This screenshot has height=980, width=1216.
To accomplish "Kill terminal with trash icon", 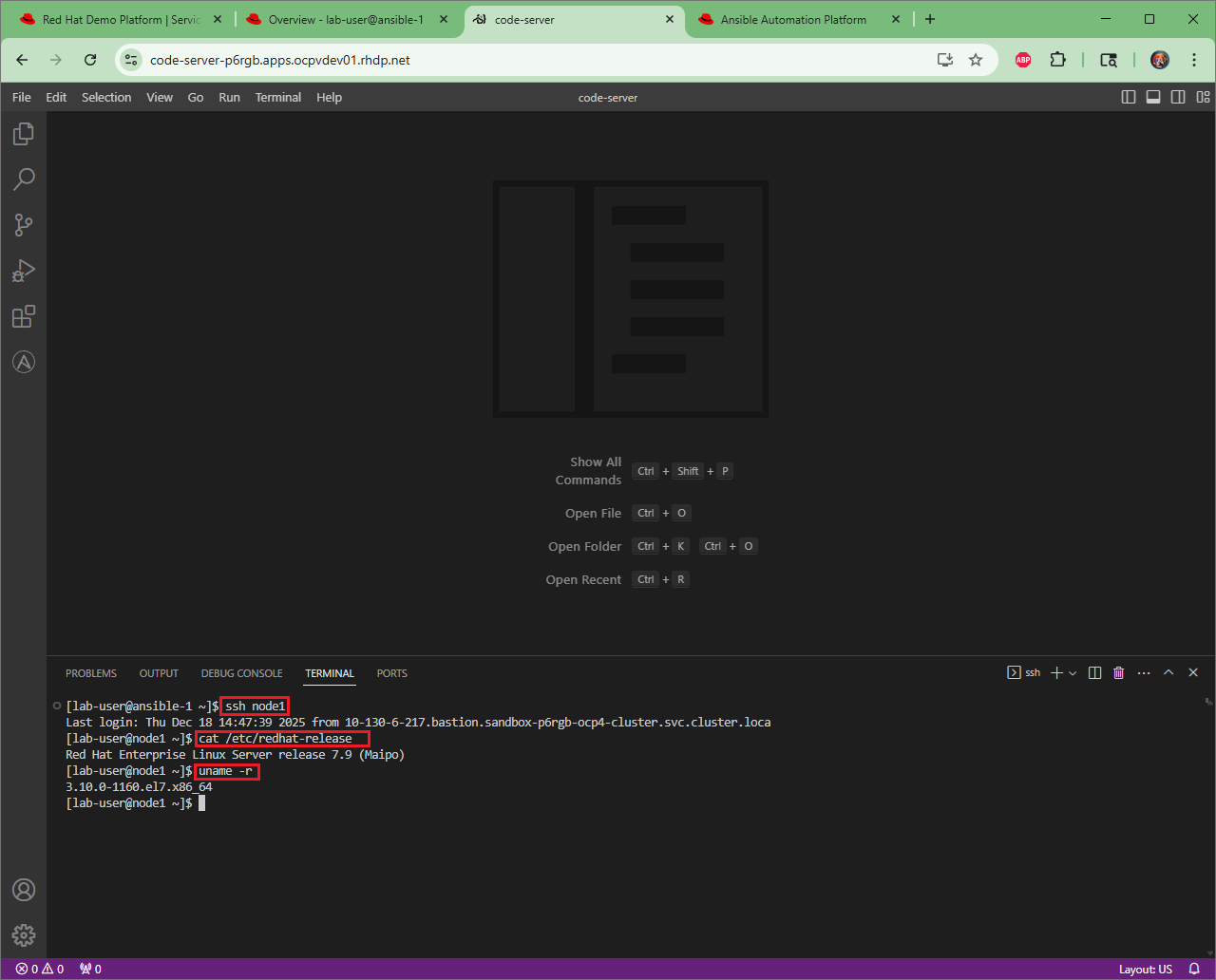I will pos(1119,672).
